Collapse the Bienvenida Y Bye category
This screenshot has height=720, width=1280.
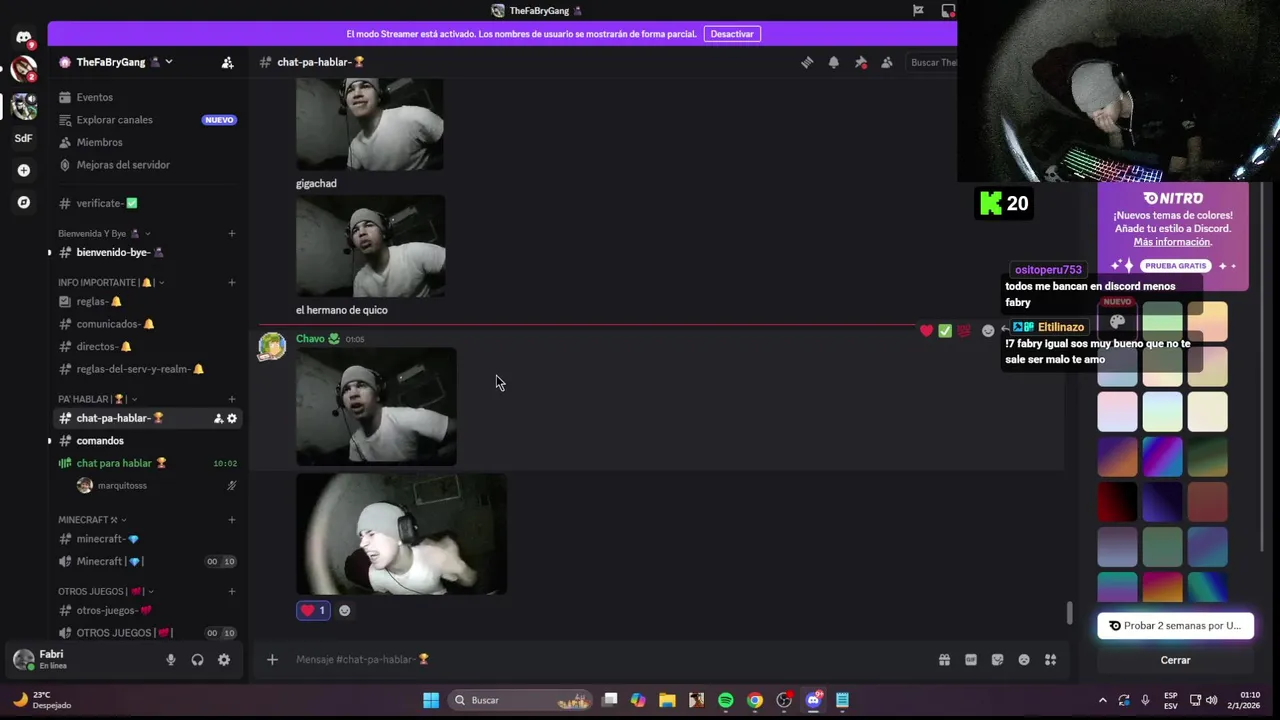point(104,233)
